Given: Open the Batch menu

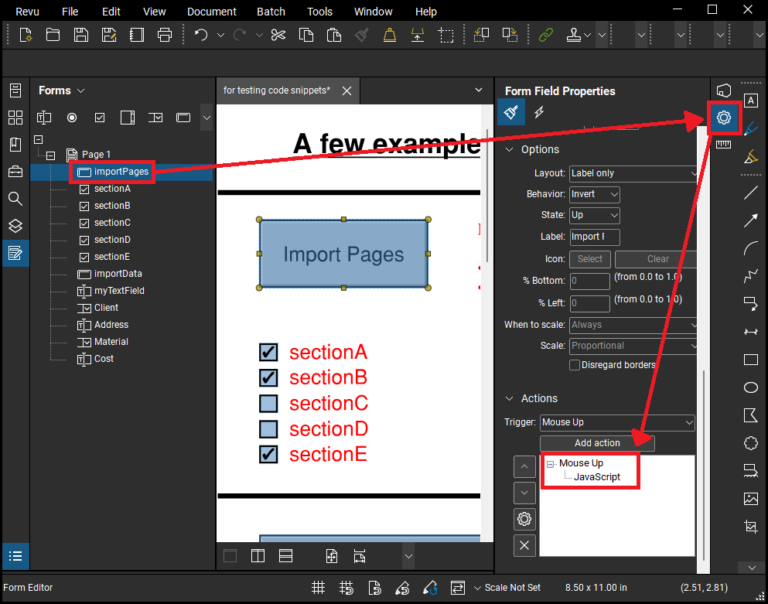Looking at the screenshot, I should (x=270, y=11).
